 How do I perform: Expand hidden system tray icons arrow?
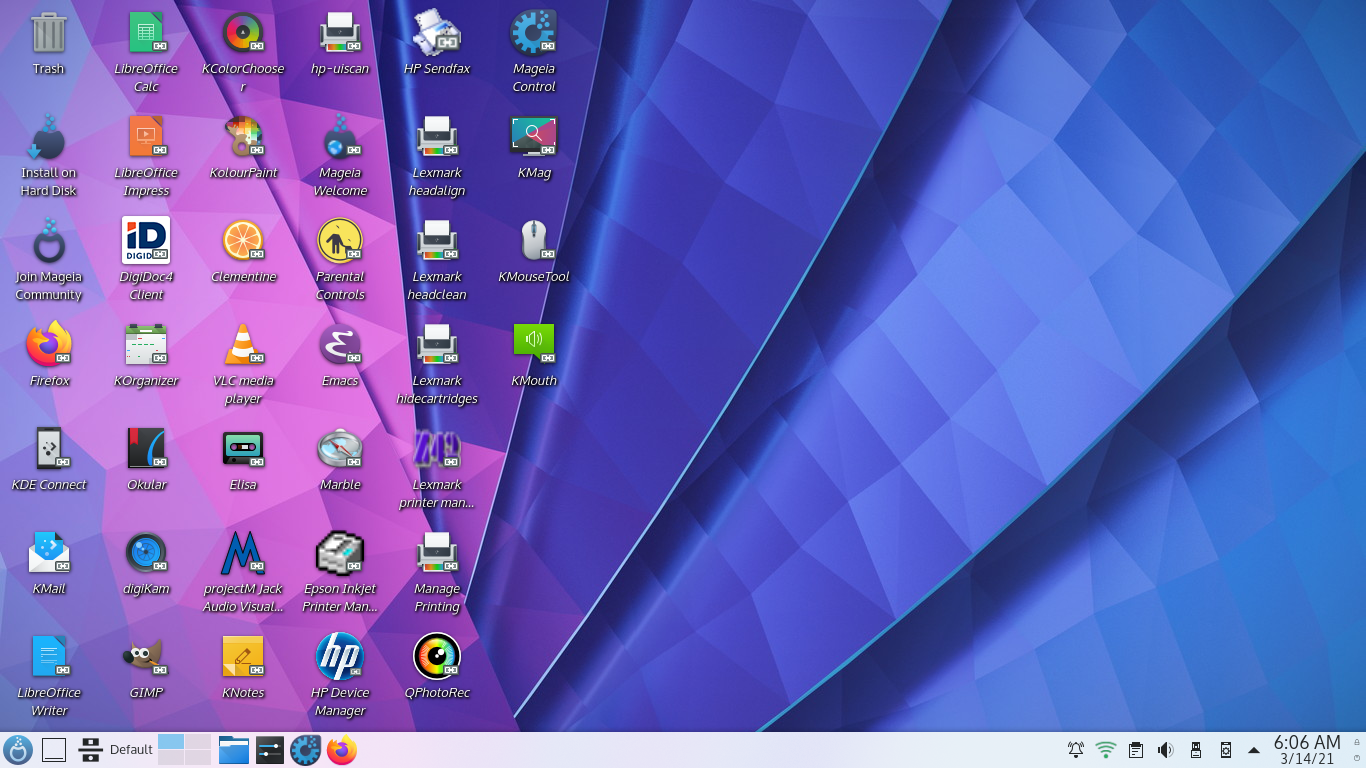[x=1254, y=750]
